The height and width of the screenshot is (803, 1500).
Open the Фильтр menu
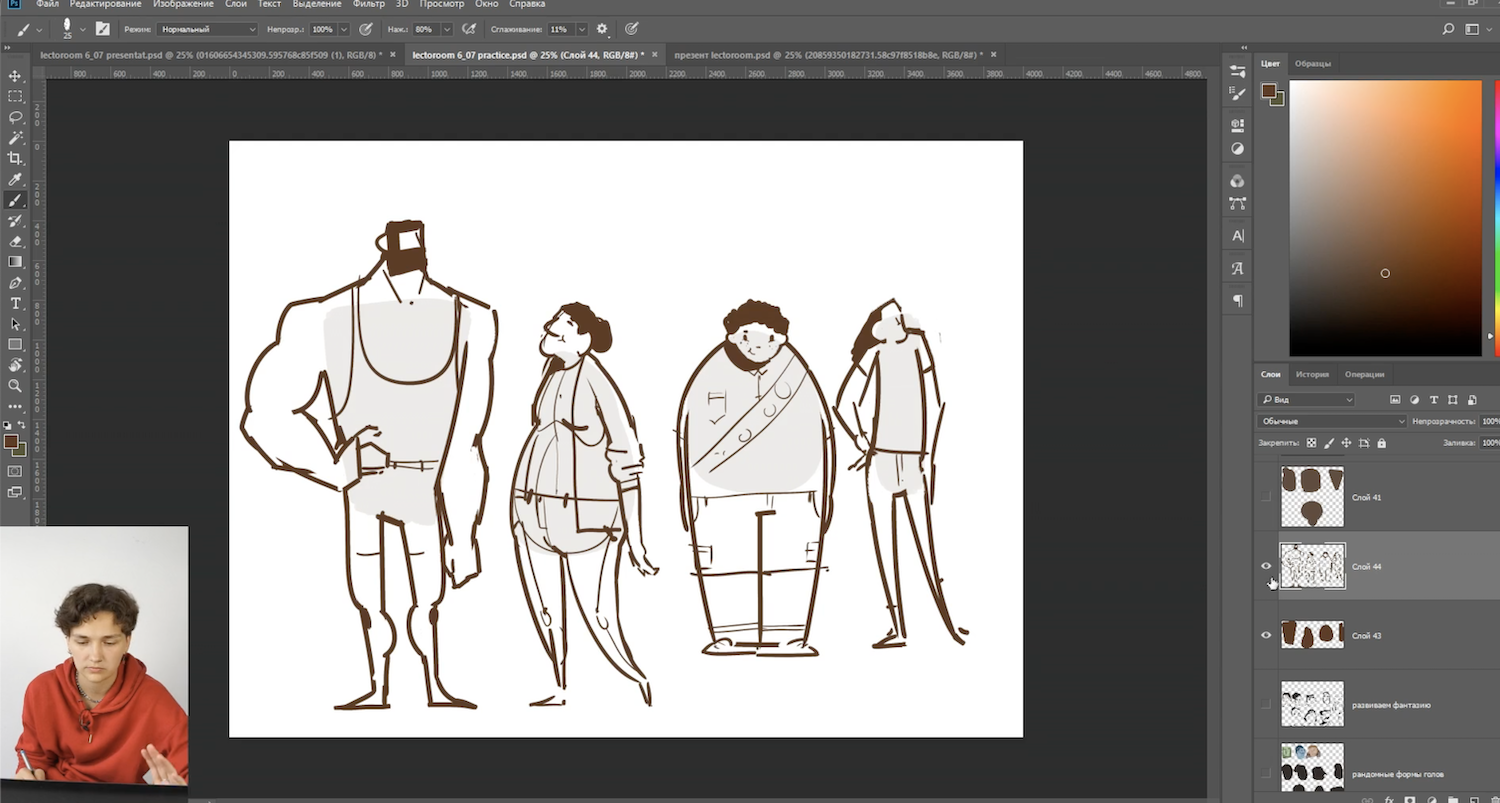click(x=368, y=5)
